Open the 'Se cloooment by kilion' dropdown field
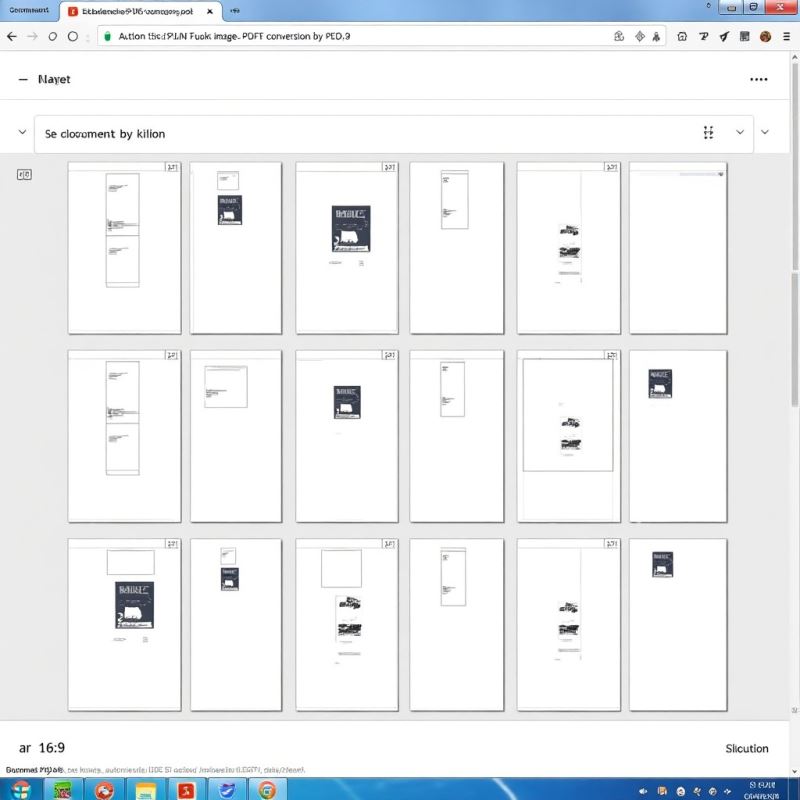Image resolution: width=800 pixels, height=800 pixels. click(393, 134)
